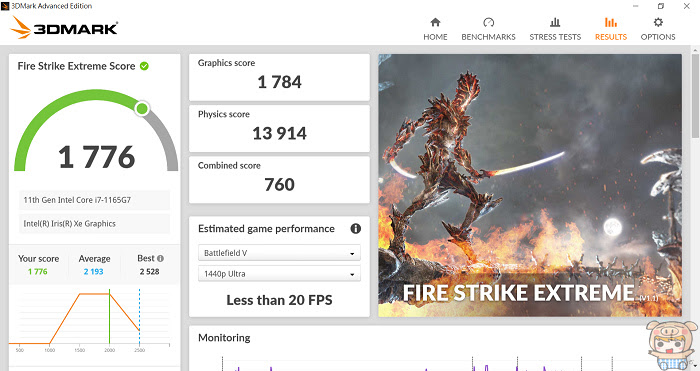Click the Best score 2 528

tap(149, 271)
